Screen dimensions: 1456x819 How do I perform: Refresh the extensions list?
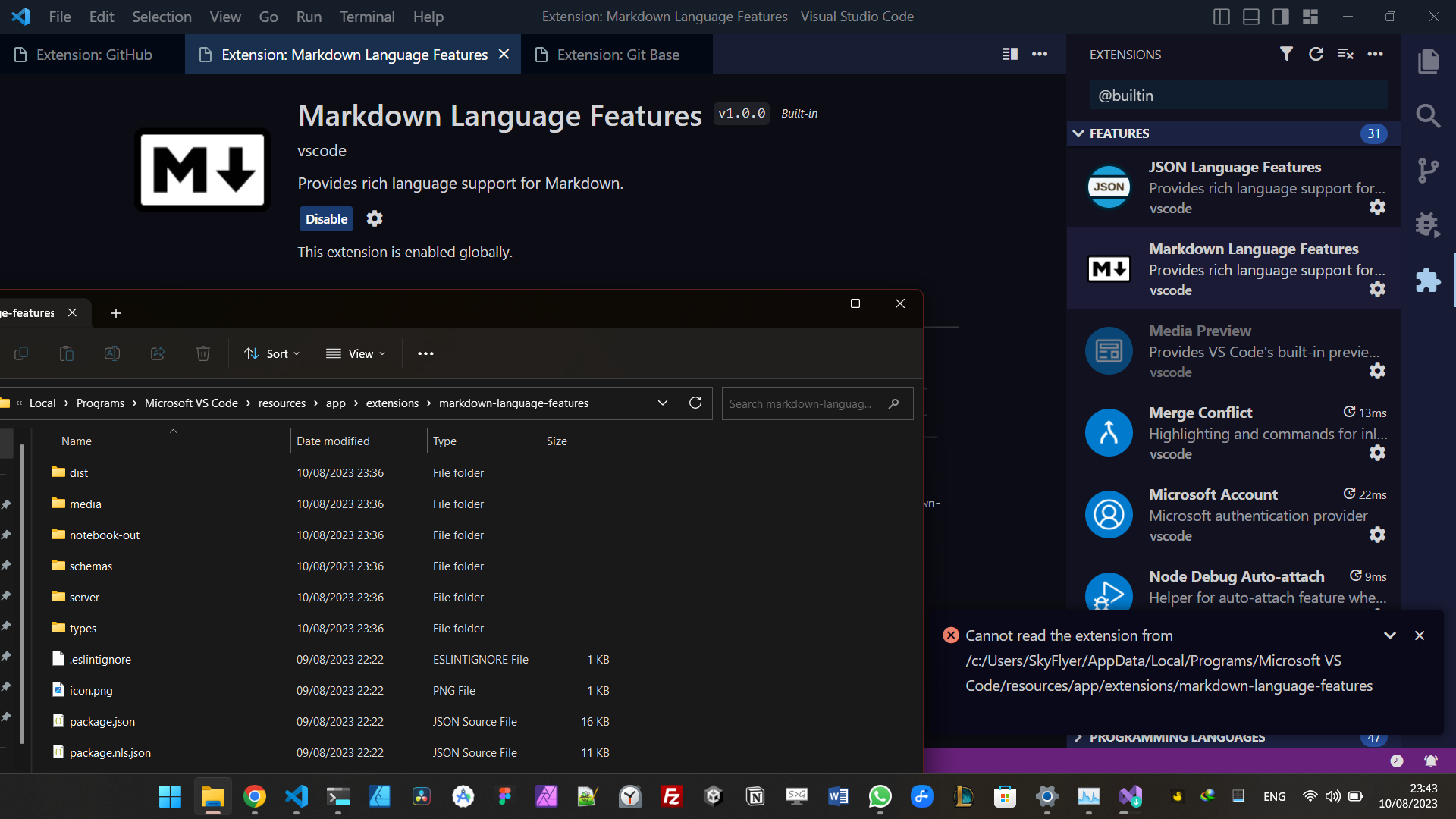pos(1316,54)
